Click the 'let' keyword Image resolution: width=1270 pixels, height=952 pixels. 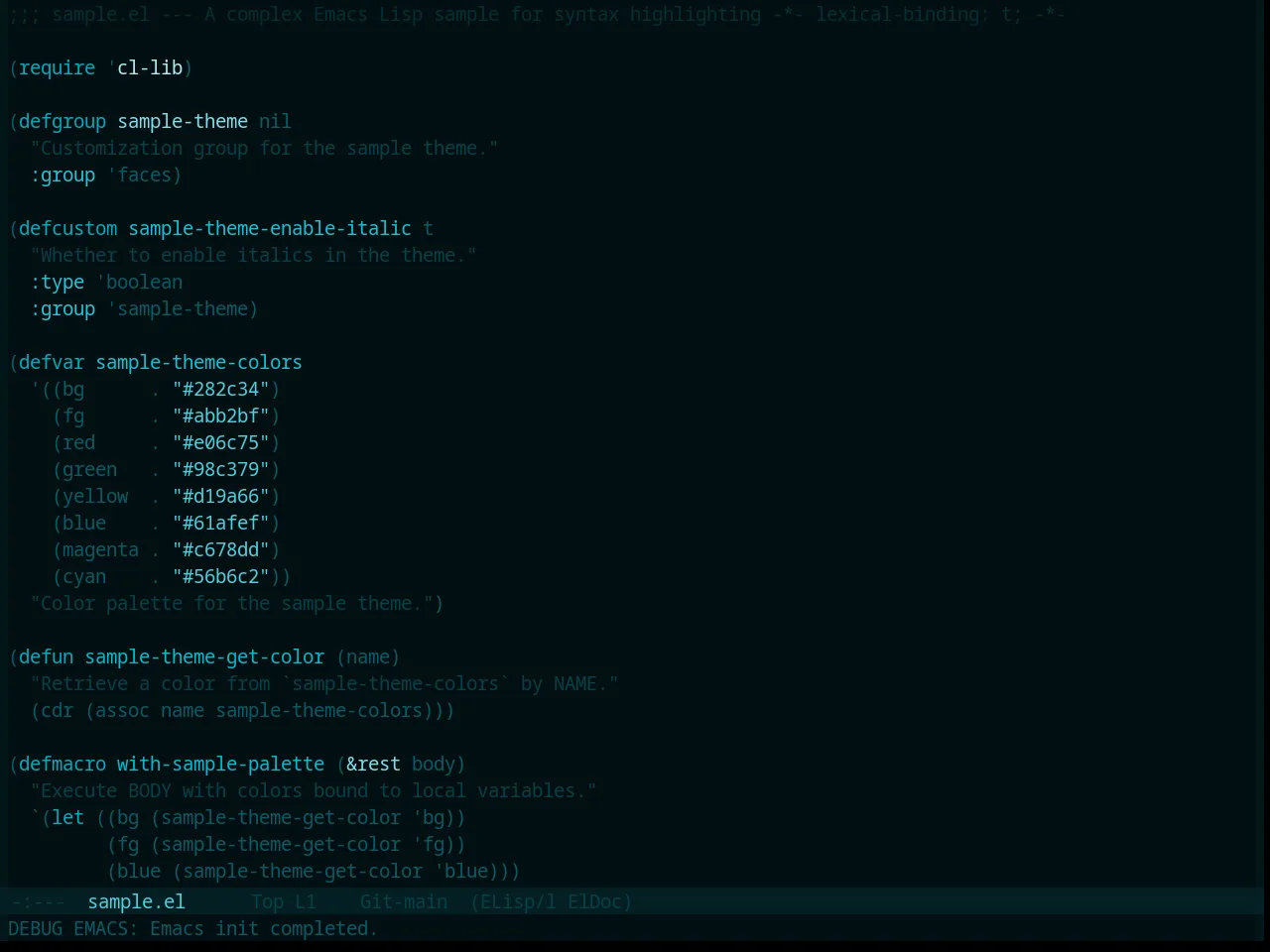tap(67, 817)
